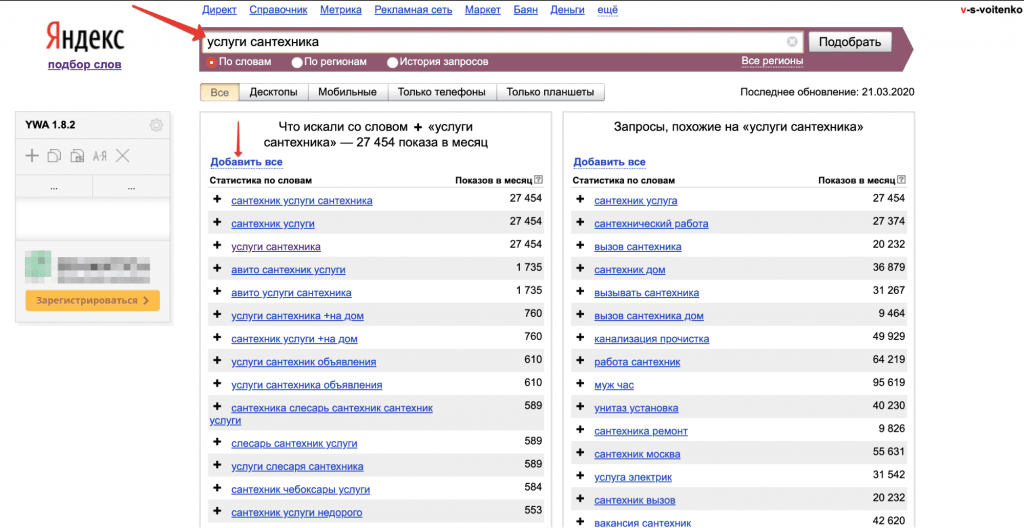Open 'Все регионы' region selector
Viewport: 1024px width, 528px height.
tap(772, 61)
